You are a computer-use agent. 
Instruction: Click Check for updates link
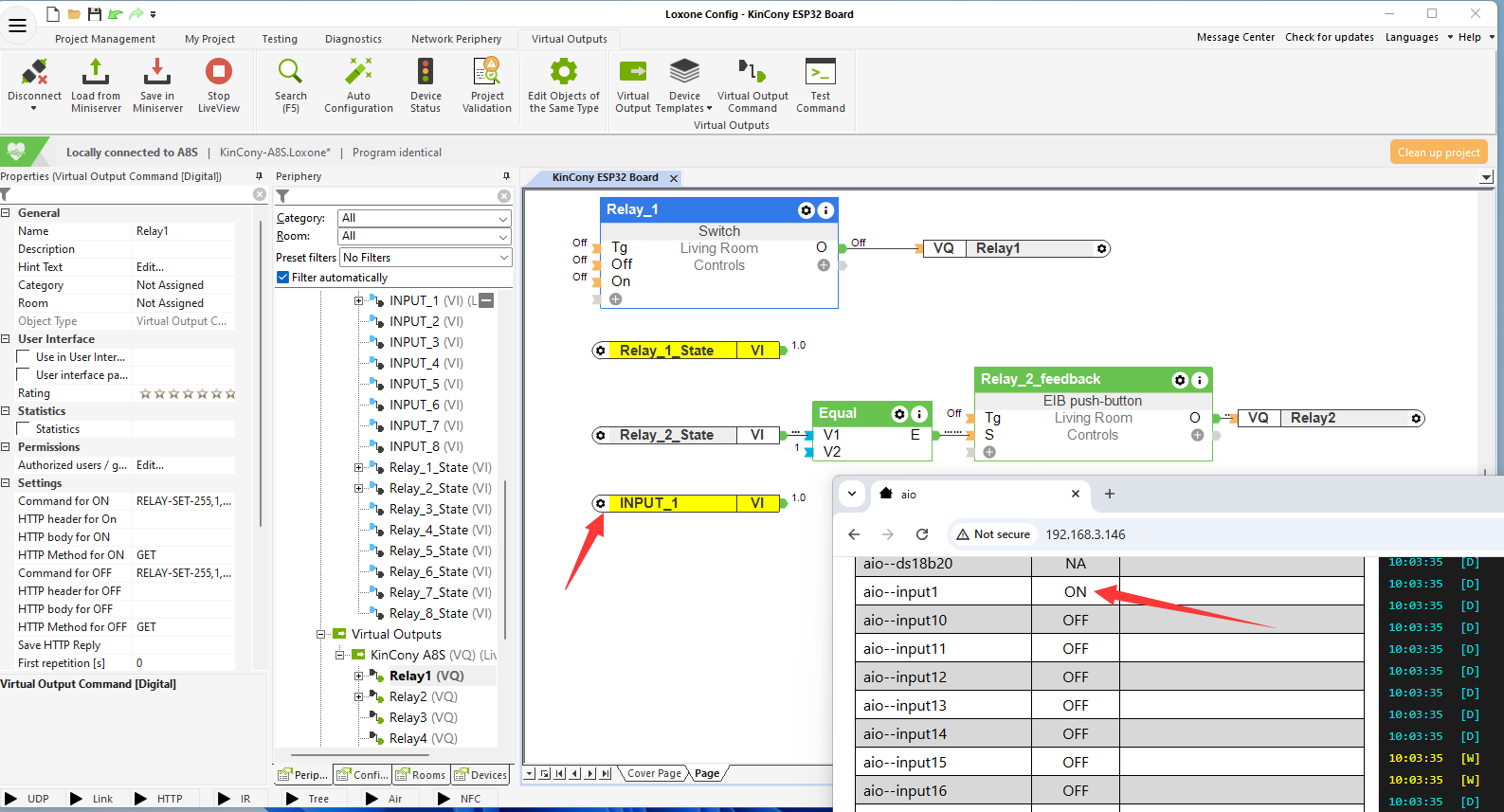tap(1329, 38)
